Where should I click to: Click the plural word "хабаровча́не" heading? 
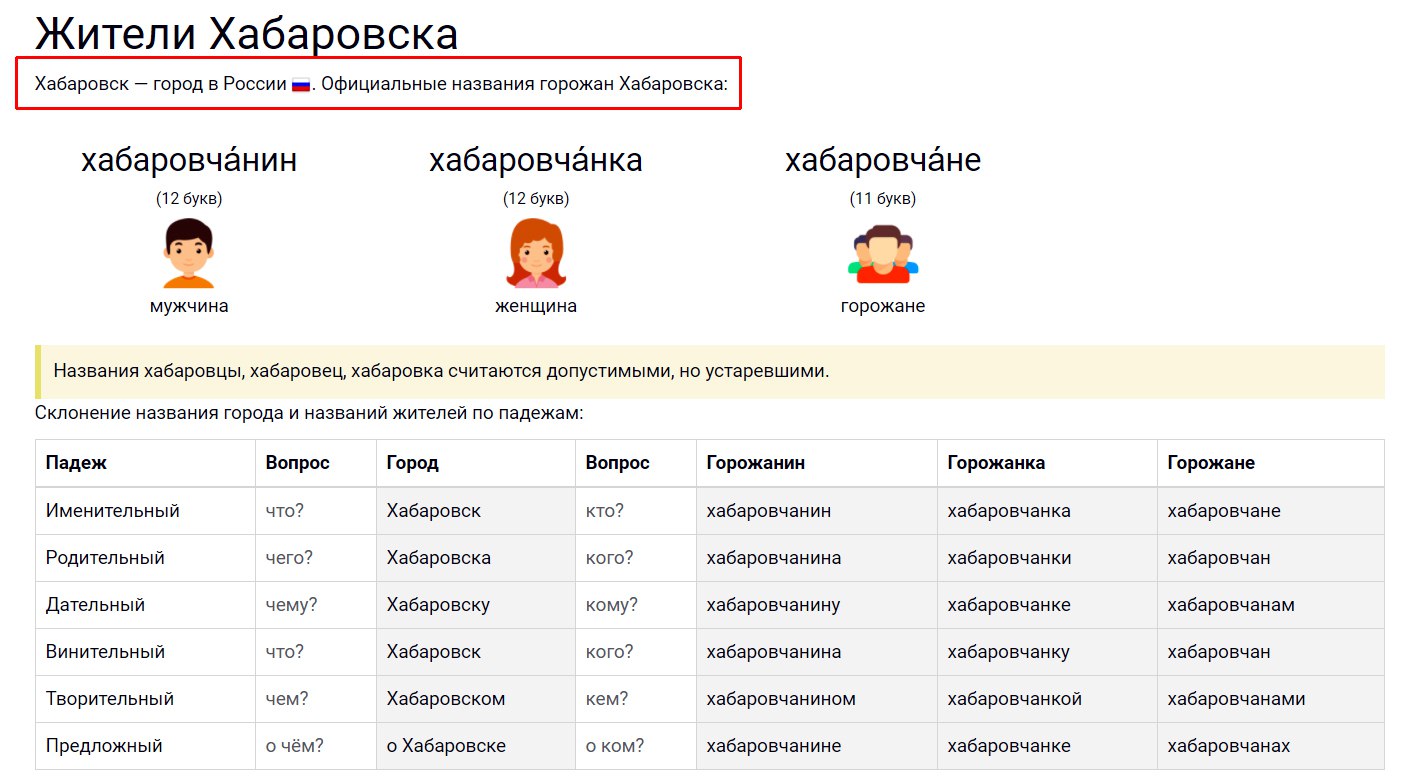tap(883, 160)
